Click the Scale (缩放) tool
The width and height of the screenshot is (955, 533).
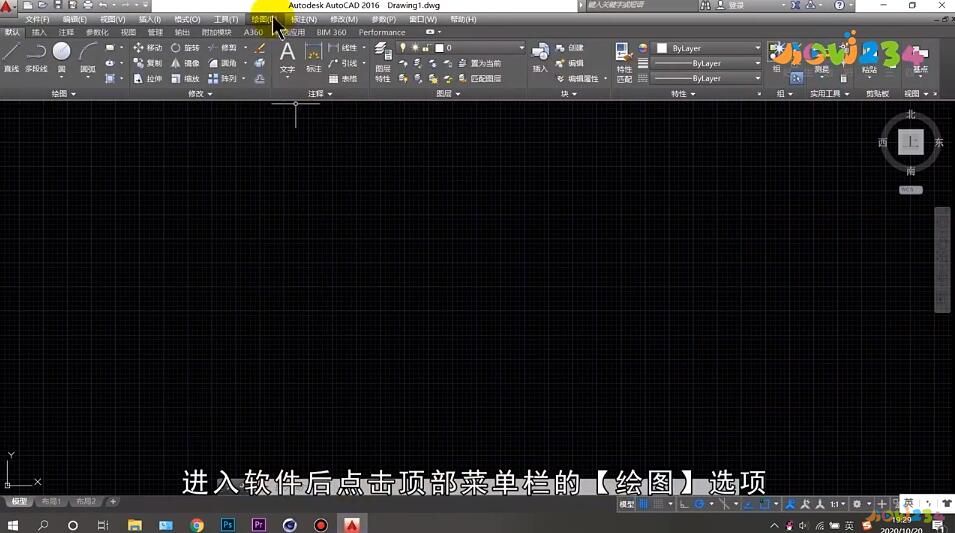tap(185, 79)
